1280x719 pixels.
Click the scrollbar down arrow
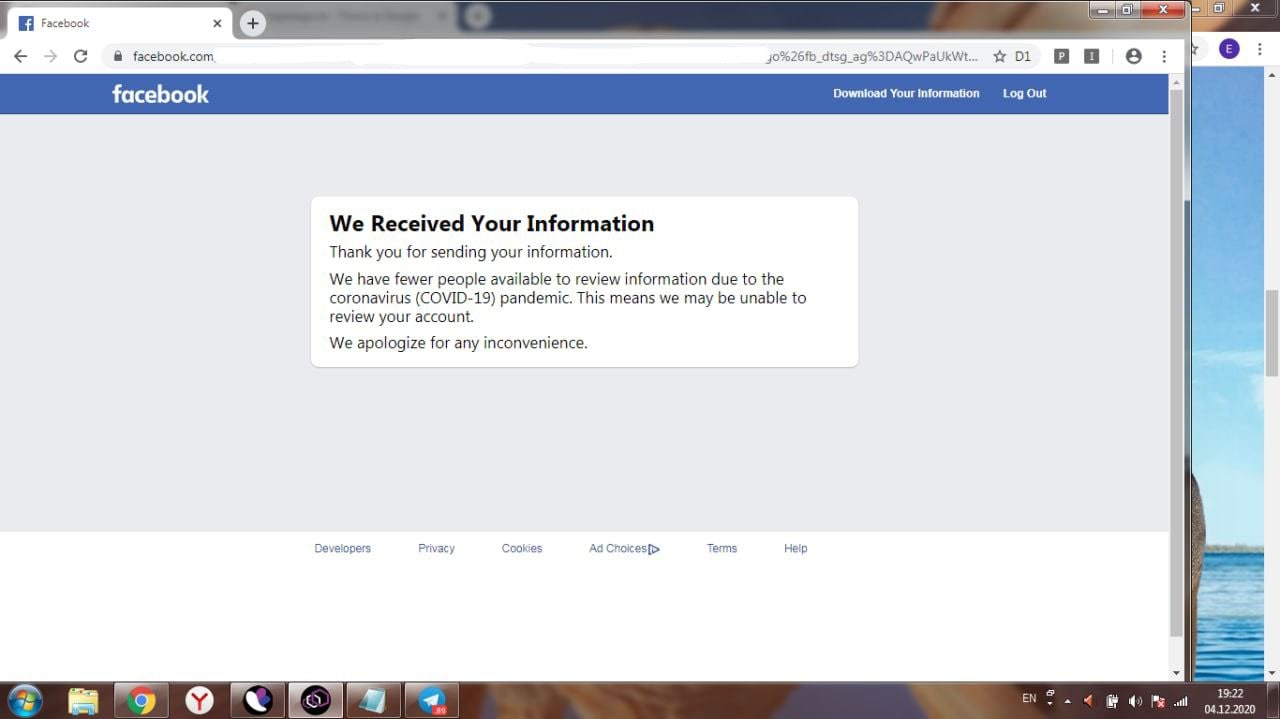[1176, 673]
